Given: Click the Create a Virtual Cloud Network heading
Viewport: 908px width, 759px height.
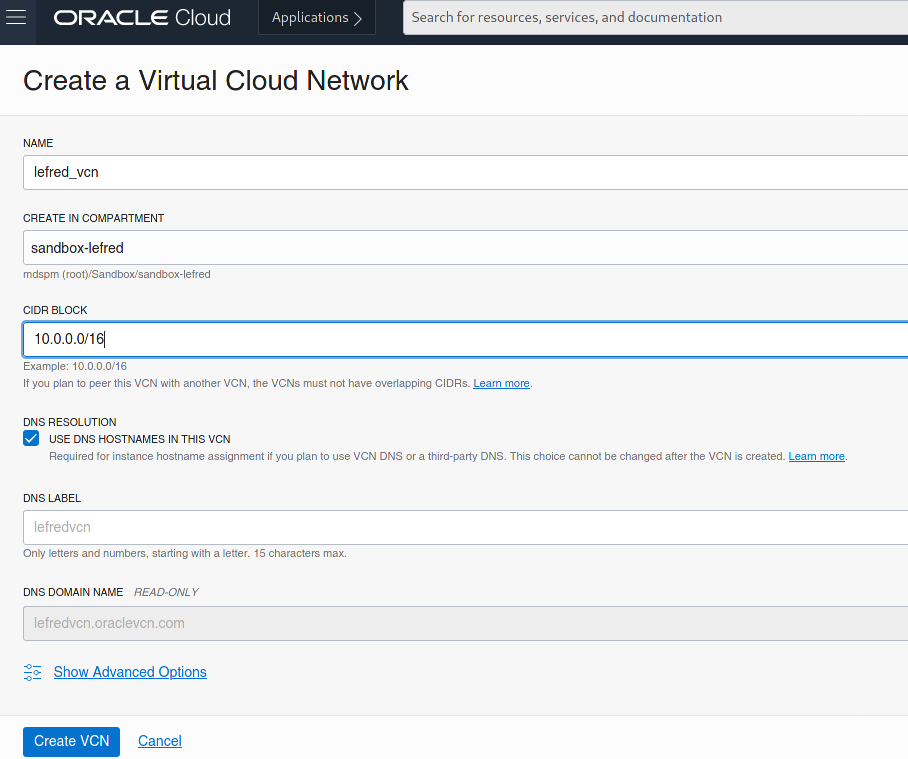Looking at the screenshot, I should [x=216, y=80].
